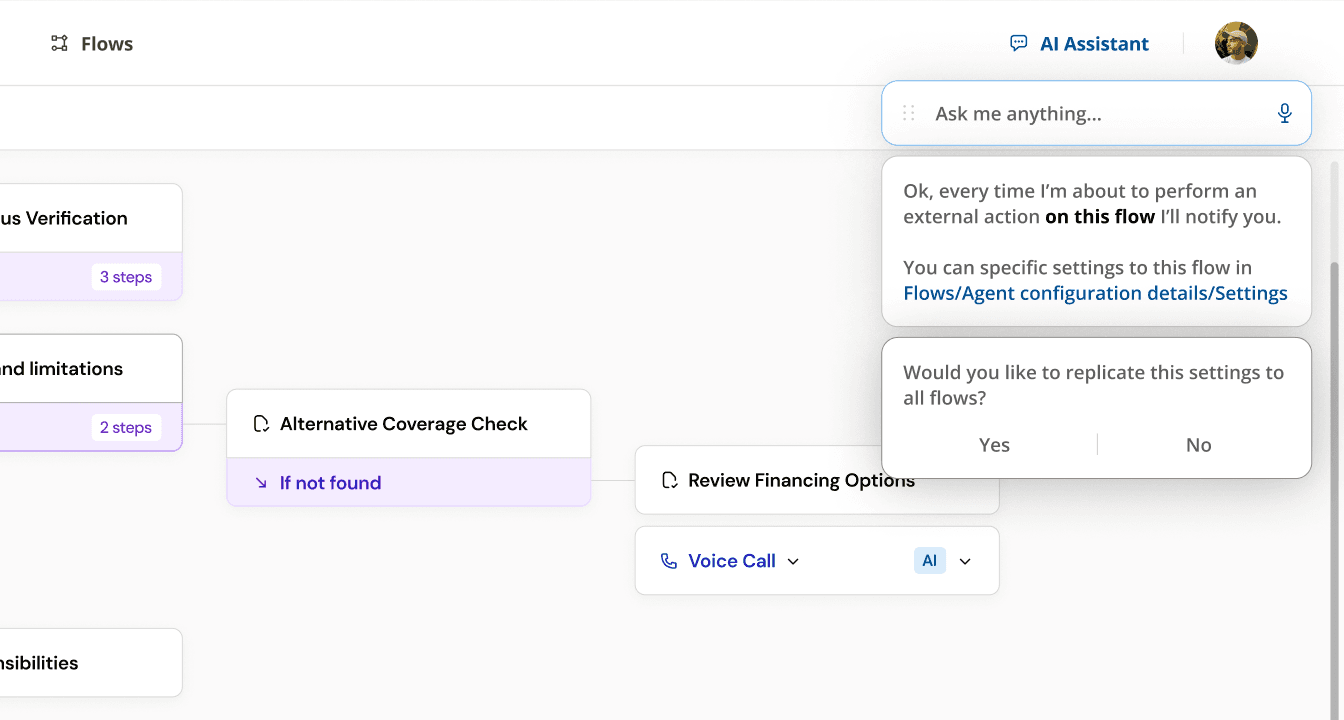Choose Yes to replicate settings
The height and width of the screenshot is (720, 1344).
click(x=994, y=445)
